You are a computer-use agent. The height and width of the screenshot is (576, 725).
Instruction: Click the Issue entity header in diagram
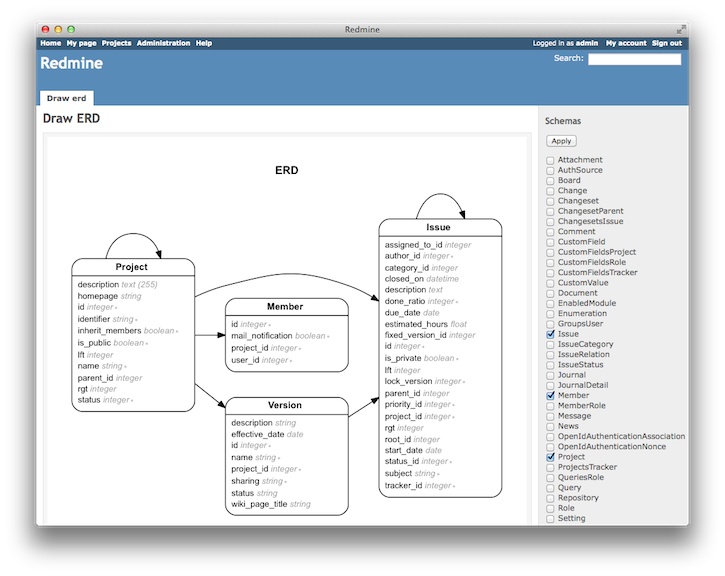pyautogui.click(x=438, y=227)
